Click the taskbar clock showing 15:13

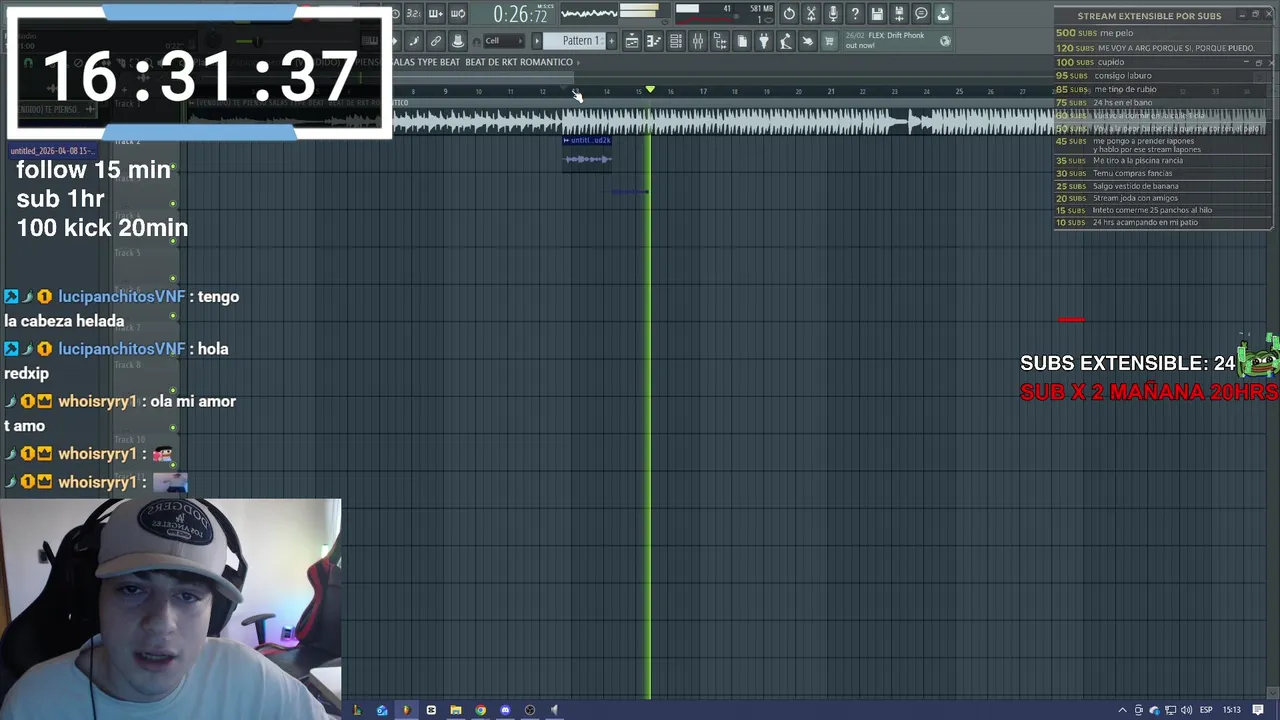click(1232, 710)
